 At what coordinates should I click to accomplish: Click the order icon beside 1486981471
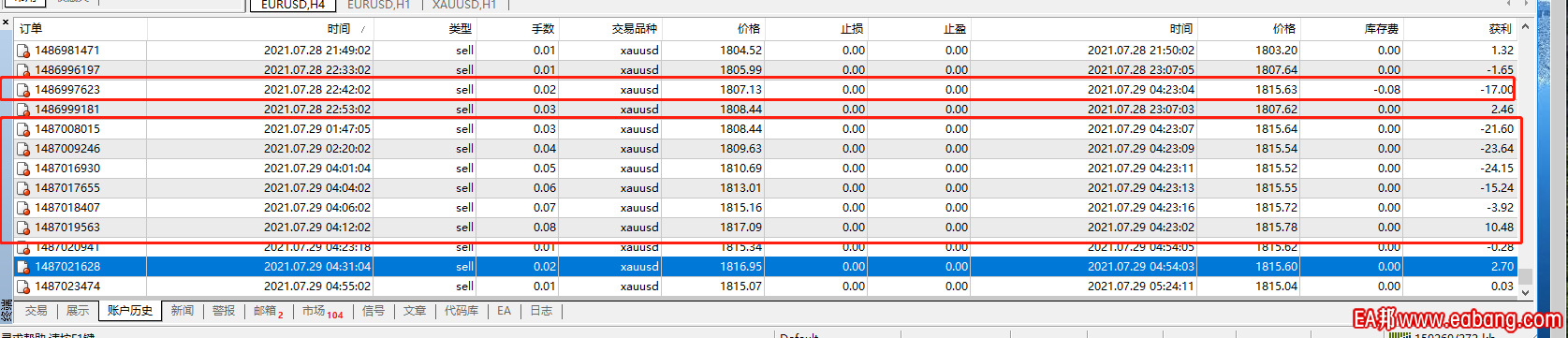pos(23,51)
